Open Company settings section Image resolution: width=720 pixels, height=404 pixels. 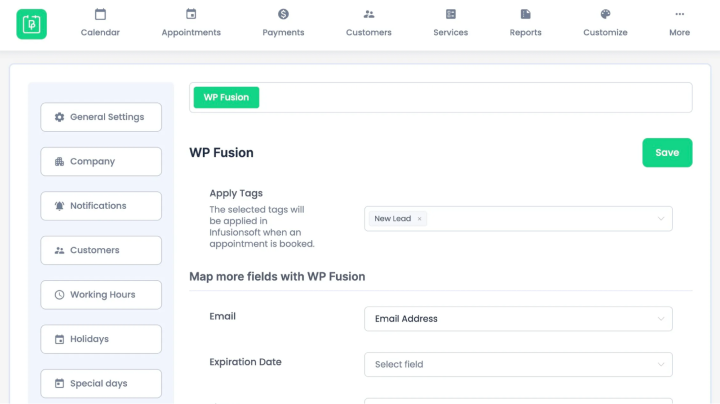point(101,162)
